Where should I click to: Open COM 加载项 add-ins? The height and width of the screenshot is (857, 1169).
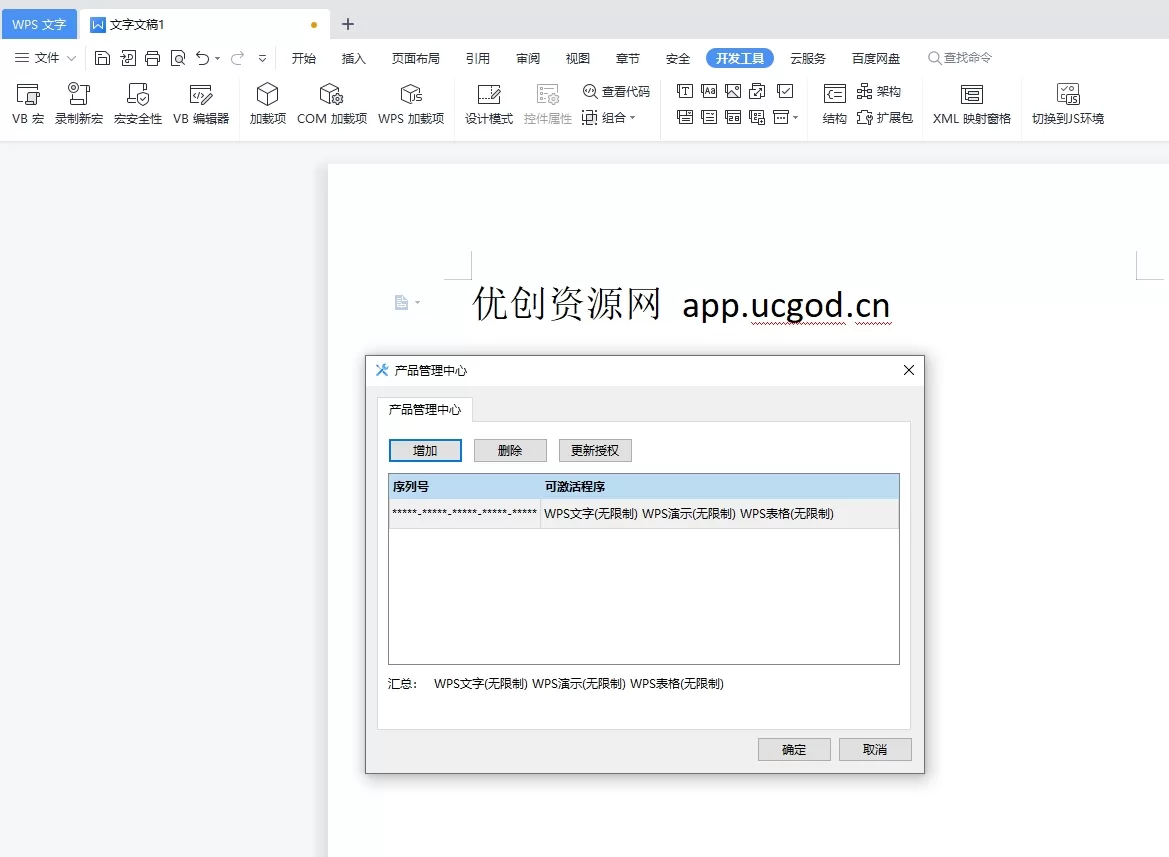point(332,103)
